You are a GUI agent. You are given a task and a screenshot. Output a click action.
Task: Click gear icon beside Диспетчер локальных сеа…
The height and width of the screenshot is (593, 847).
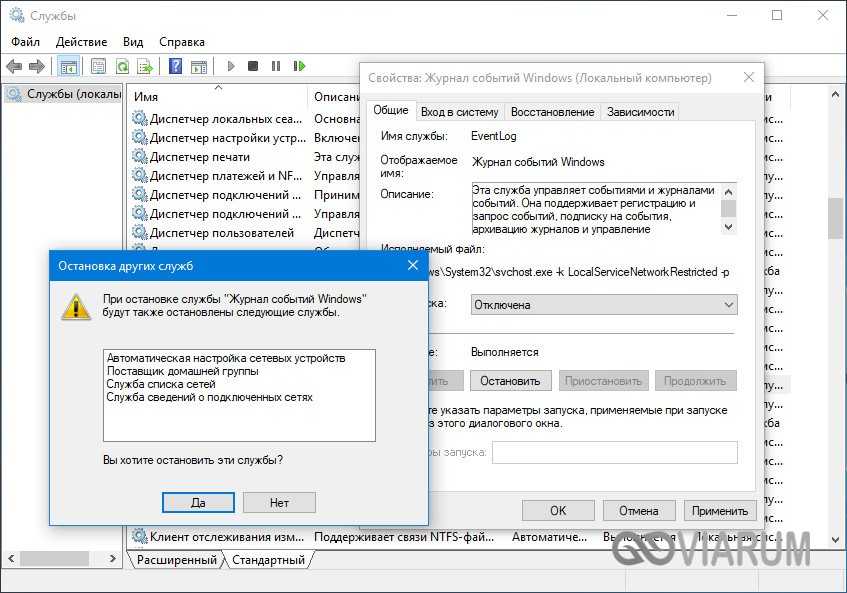pos(140,118)
